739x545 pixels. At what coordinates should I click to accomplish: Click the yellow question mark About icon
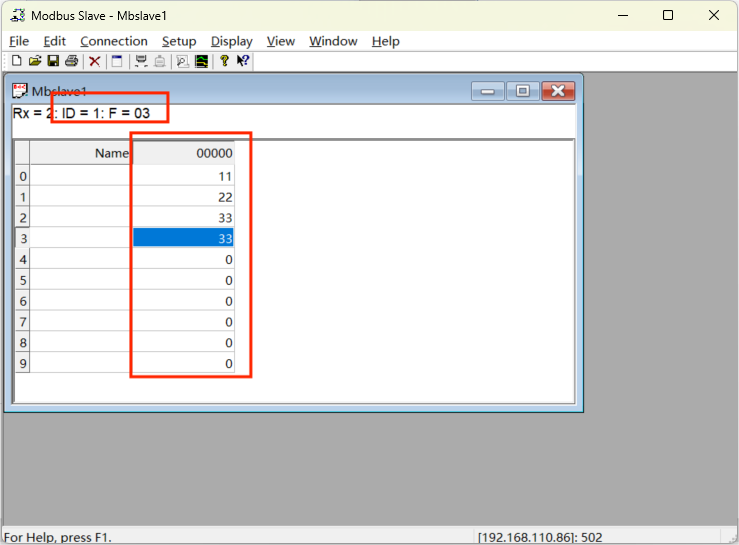pyautogui.click(x=224, y=61)
